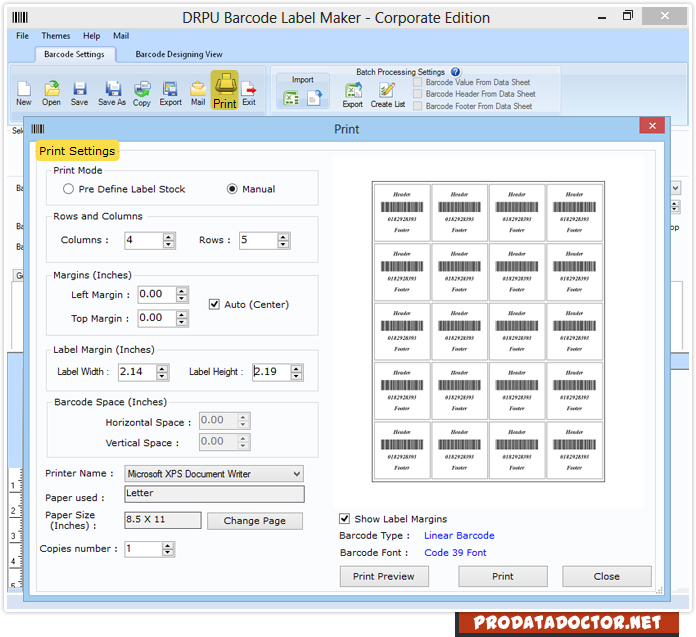Enable Barcode Header From Data Sheet

tap(417, 94)
